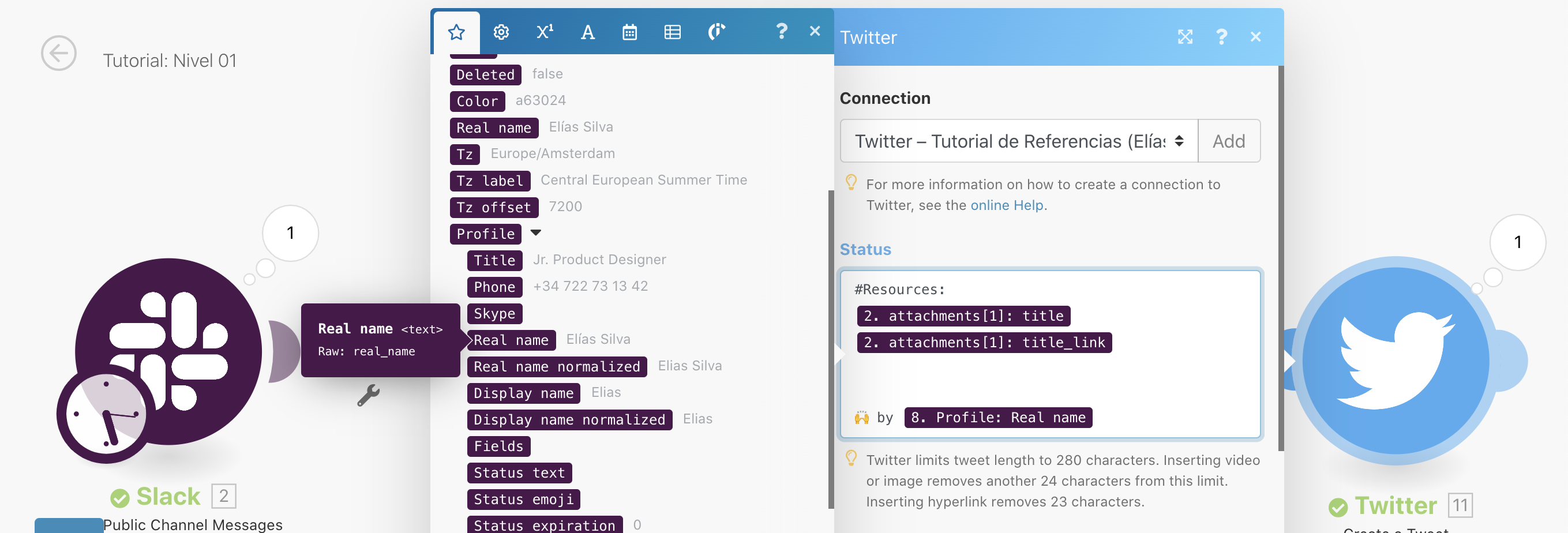This screenshot has width=1568, height=533.
Task: Click the clock schedule icon on Slack
Action: coord(106,414)
